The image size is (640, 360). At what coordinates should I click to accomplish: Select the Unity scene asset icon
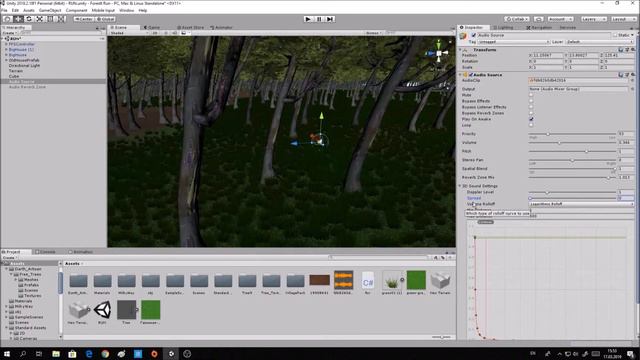[102, 310]
